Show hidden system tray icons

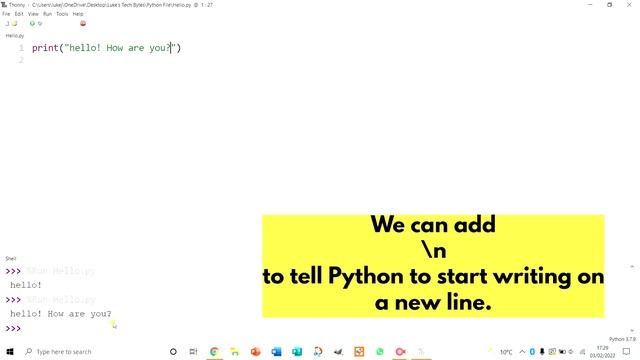pyautogui.click(x=522, y=351)
